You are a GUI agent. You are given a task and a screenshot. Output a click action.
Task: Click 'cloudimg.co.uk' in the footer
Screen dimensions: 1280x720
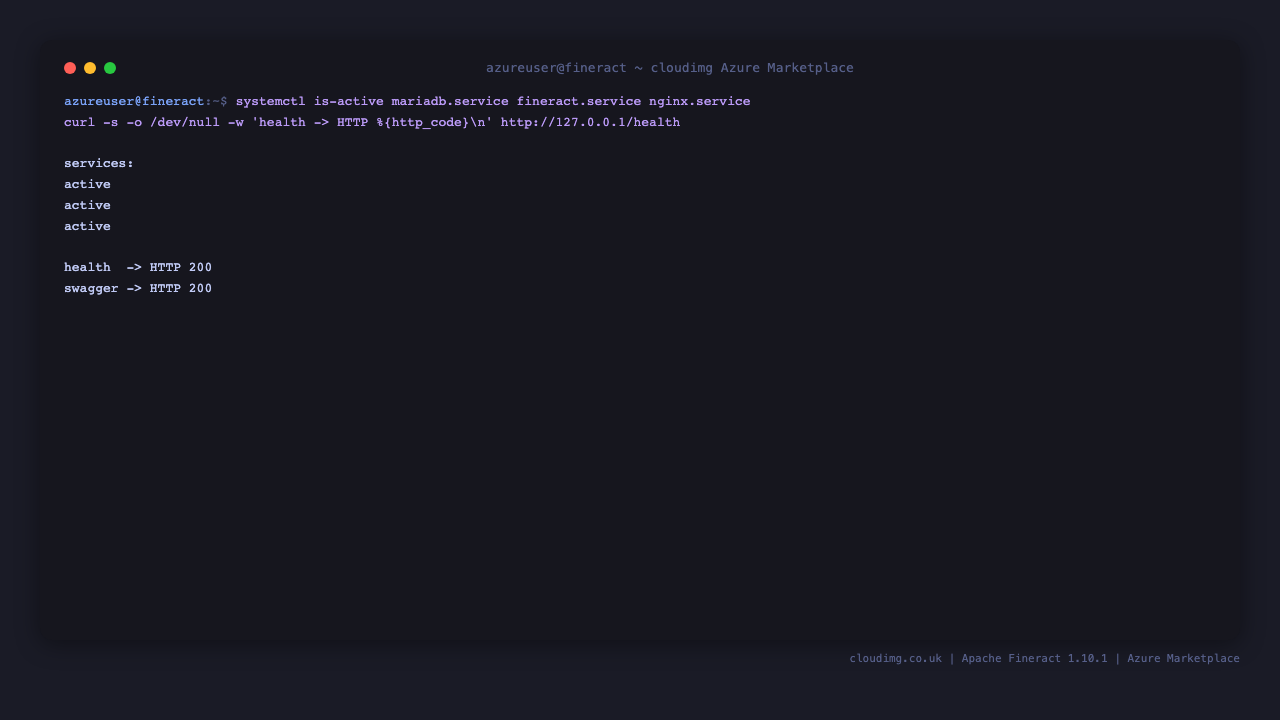pyautogui.click(x=896, y=659)
